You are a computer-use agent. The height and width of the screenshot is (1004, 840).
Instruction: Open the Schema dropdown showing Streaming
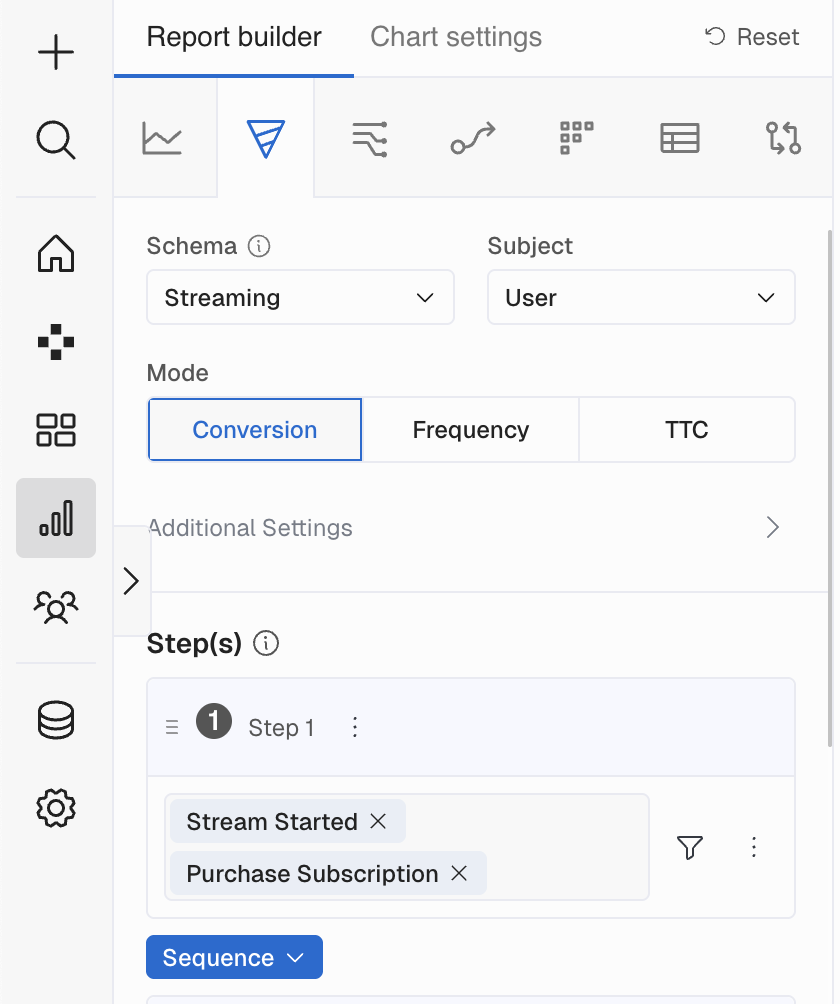click(x=300, y=297)
